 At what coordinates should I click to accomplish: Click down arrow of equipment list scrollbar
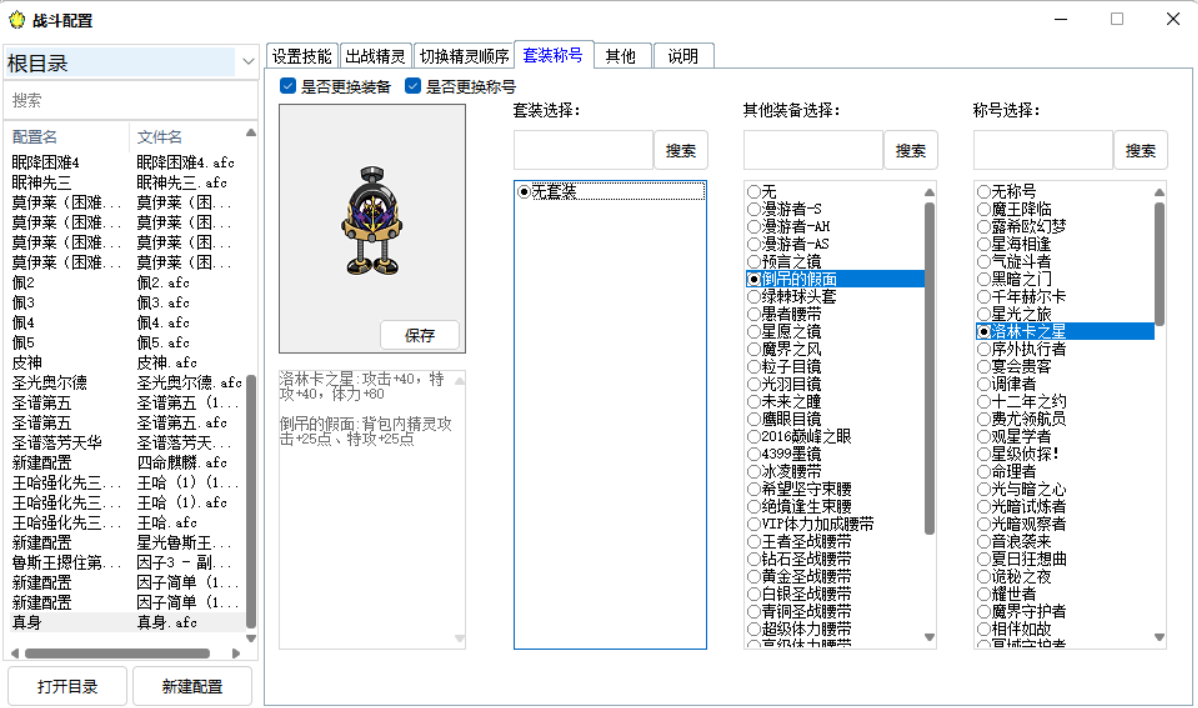pos(929,637)
